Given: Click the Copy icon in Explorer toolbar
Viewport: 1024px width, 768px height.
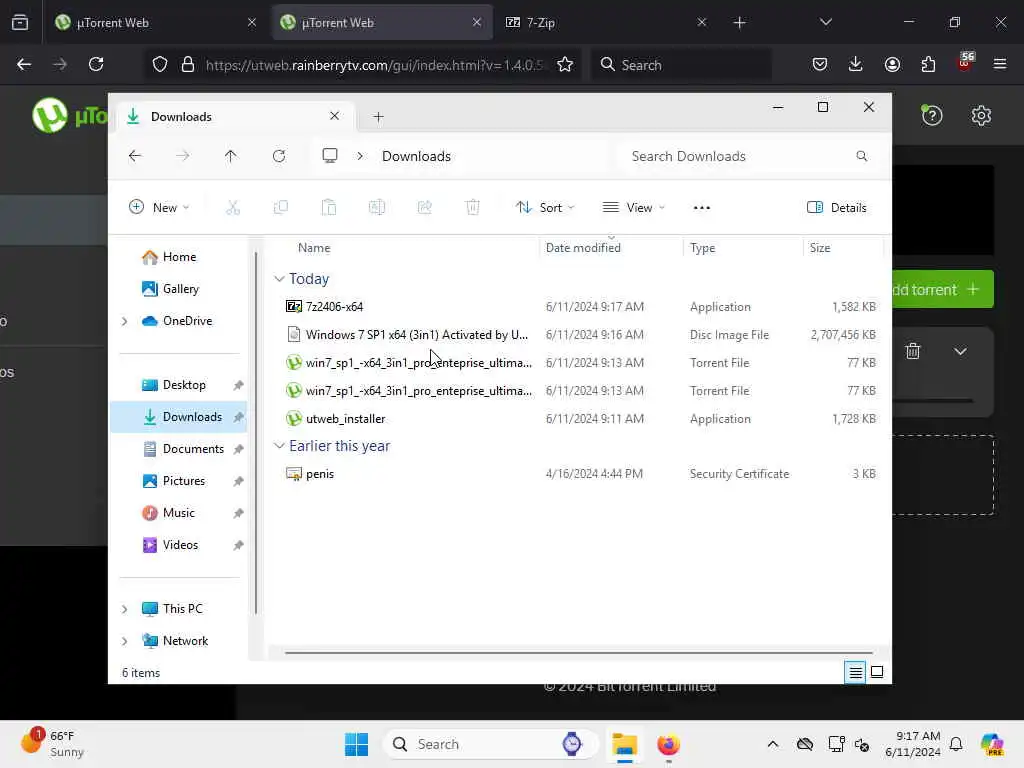Looking at the screenshot, I should click(x=281, y=208).
